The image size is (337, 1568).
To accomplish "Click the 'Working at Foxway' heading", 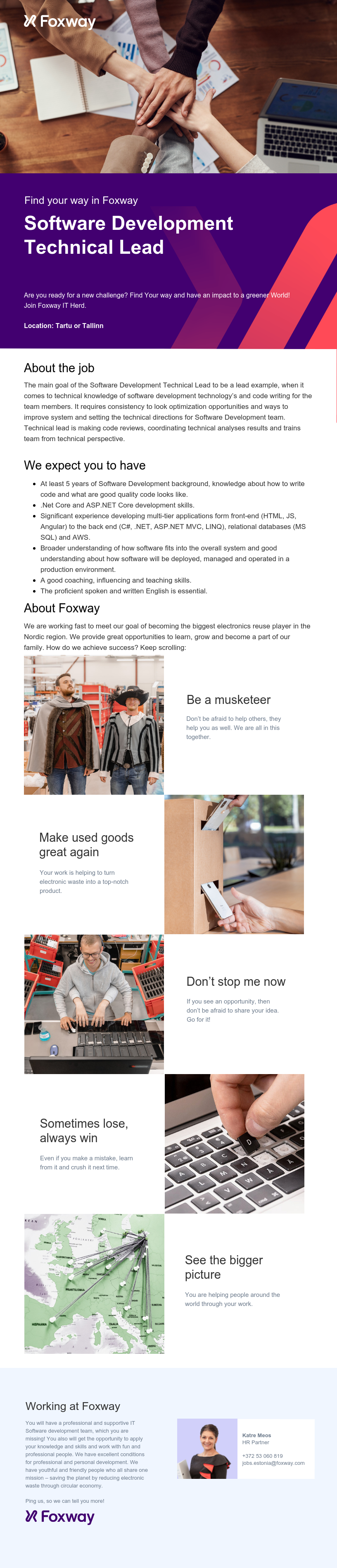I will (73, 1406).
